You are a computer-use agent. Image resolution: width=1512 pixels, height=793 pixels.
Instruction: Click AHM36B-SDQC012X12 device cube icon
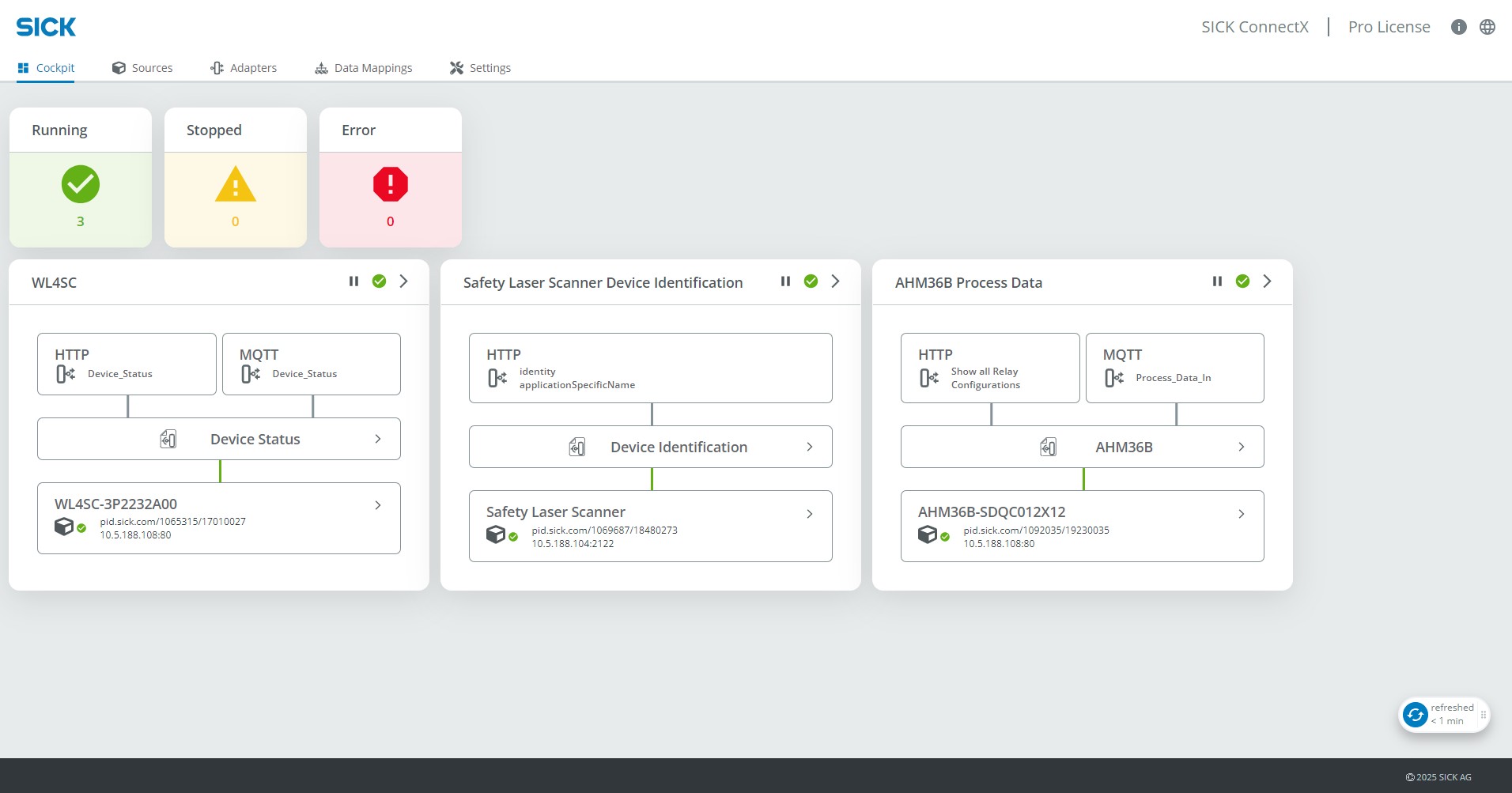pos(928,534)
